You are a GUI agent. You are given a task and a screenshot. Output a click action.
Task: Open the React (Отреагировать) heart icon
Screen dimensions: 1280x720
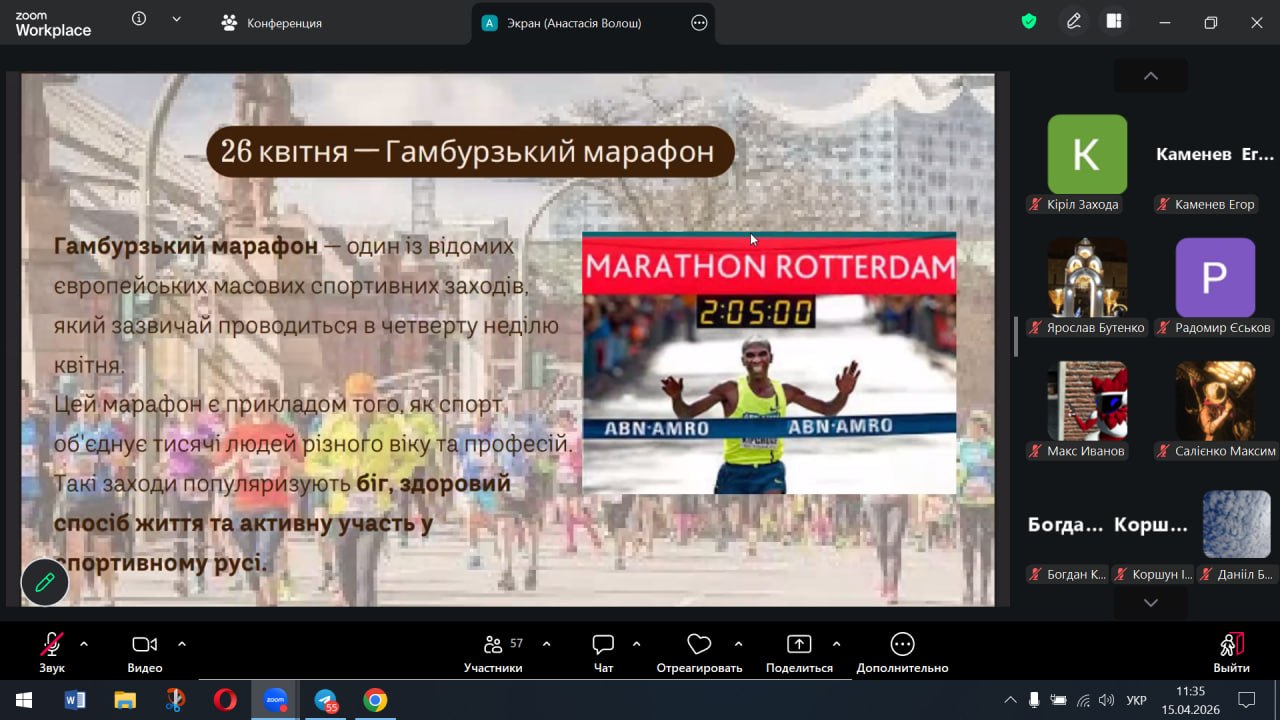point(699,644)
